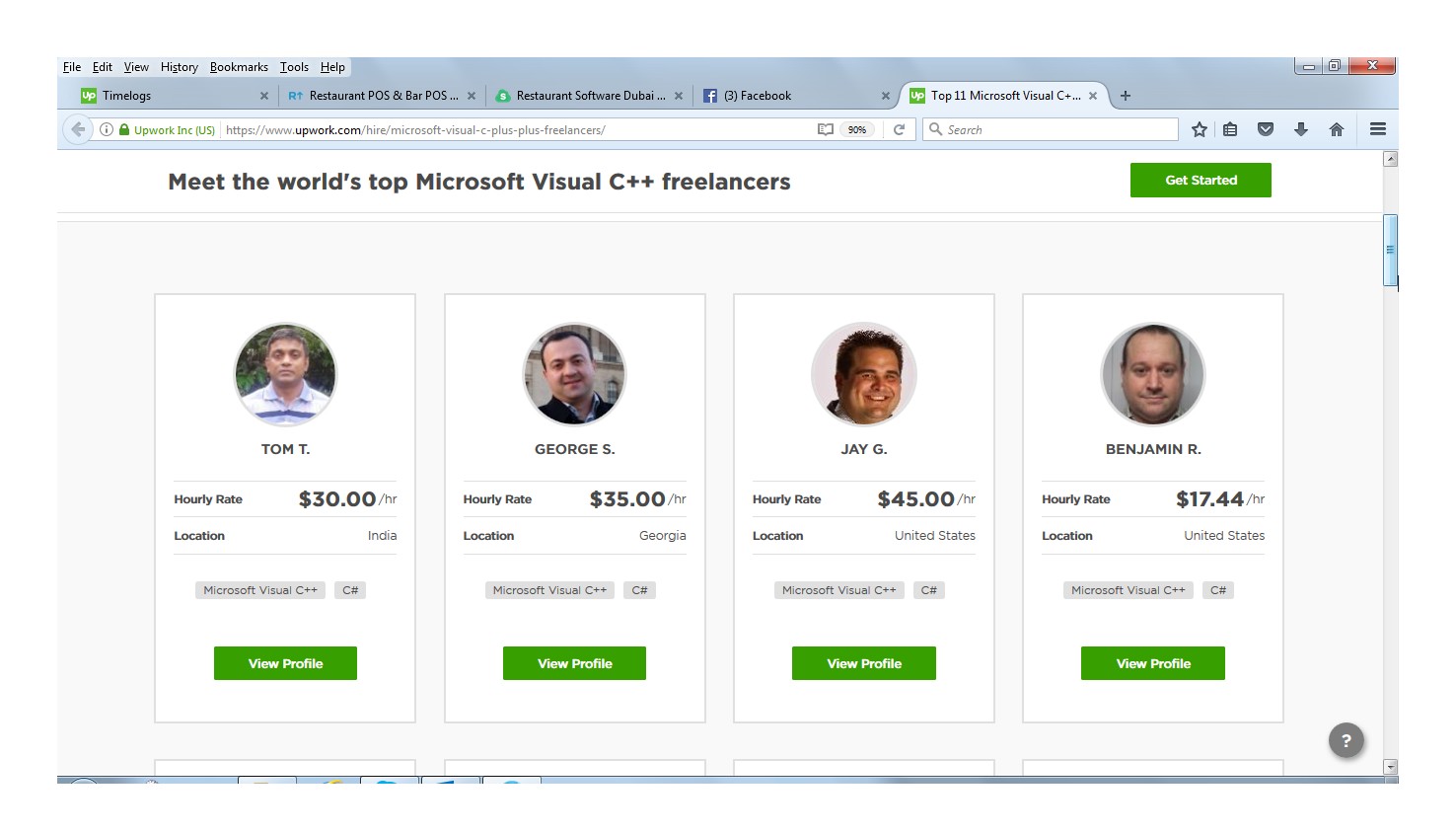Viewport: 1456px width, 833px height.
Task: View Profile of Benjamin R.
Action: coord(1153,663)
